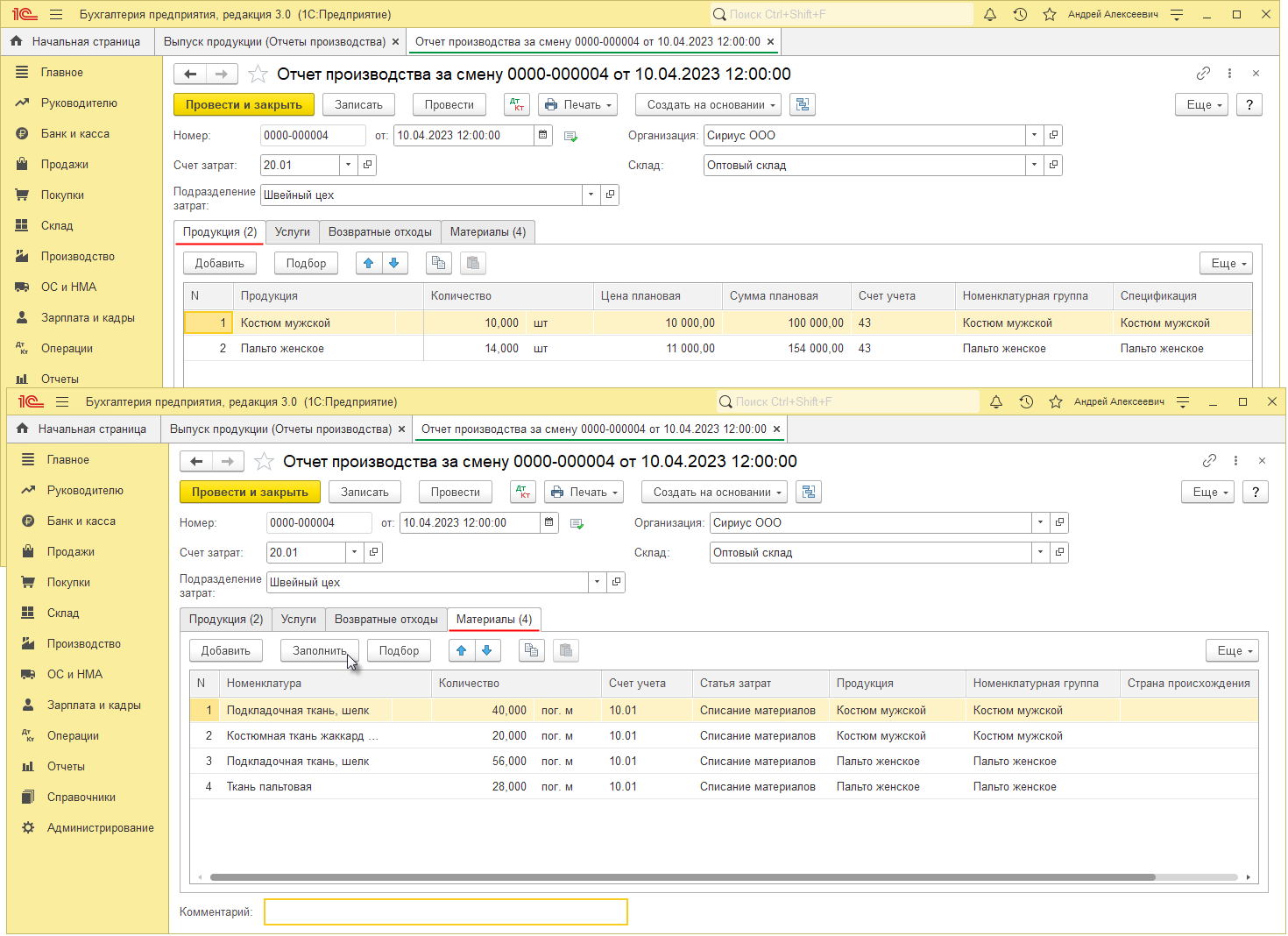1288x936 pixels.
Task: Add lower document to favorites with star
Action: [264, 461]
